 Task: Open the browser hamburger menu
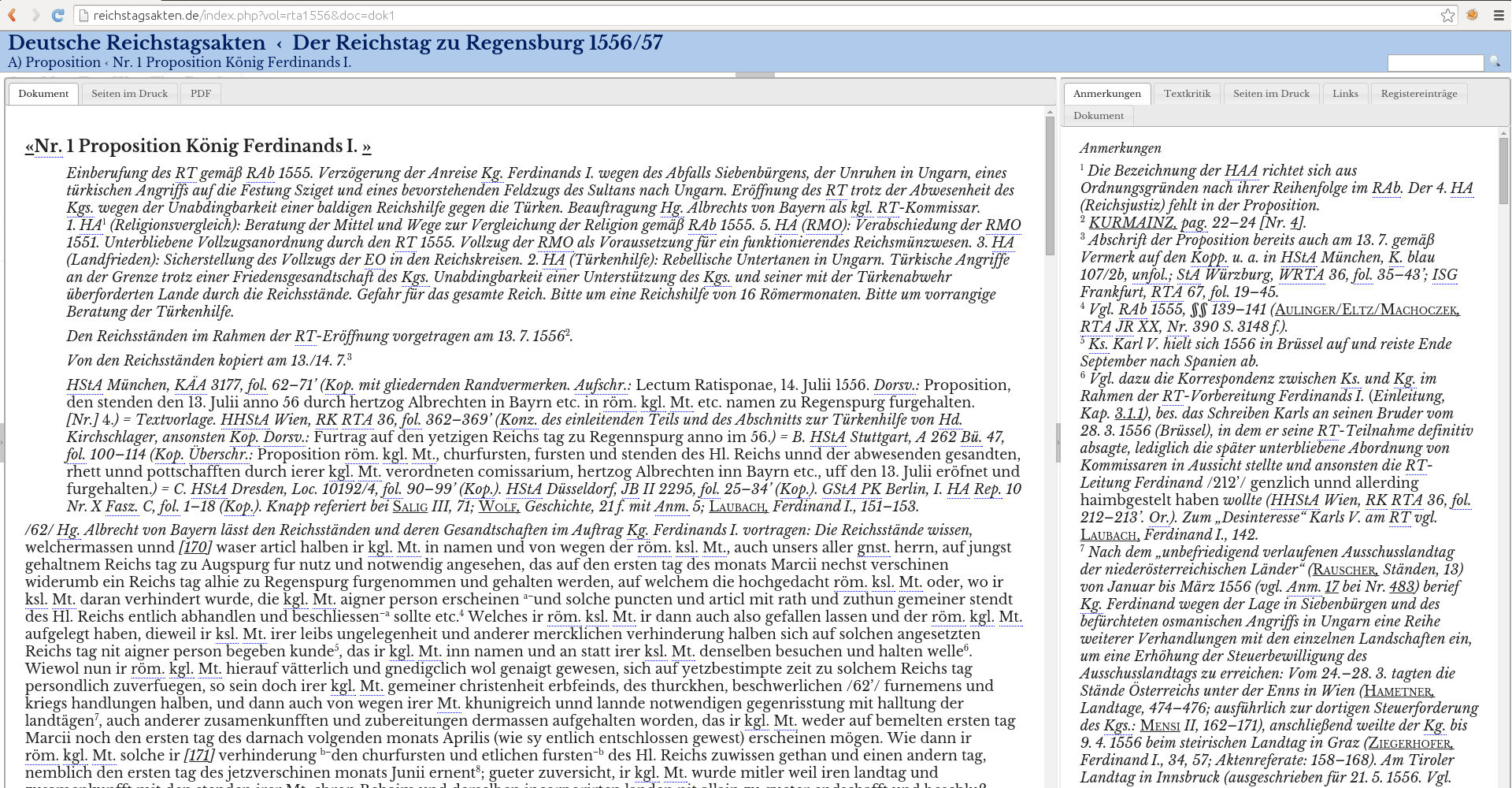1499,15
